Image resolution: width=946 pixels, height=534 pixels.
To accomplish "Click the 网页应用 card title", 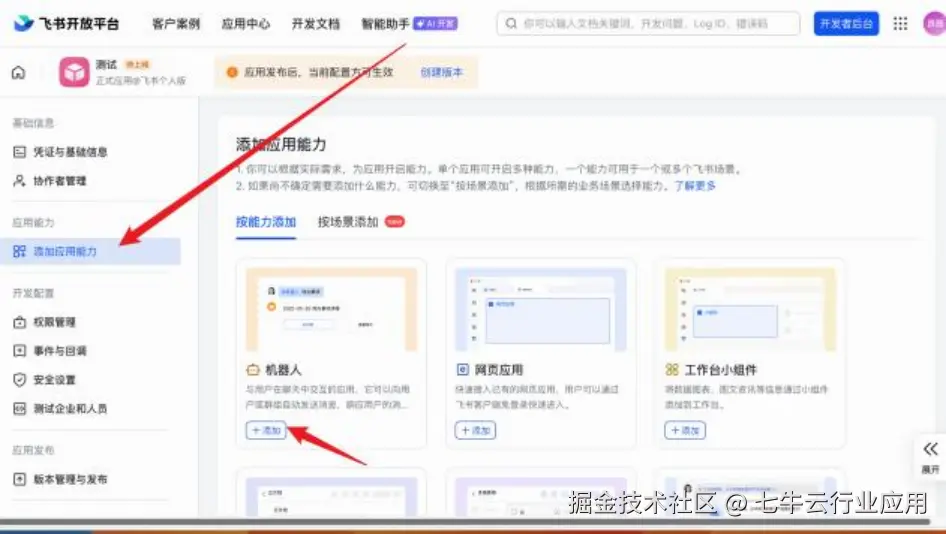I will pos(498,369).
